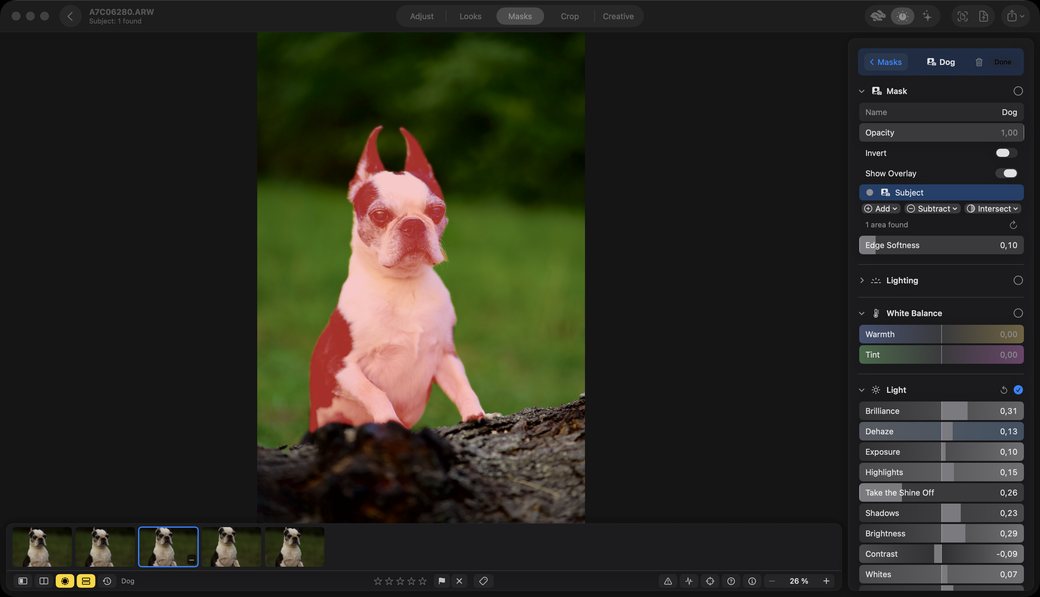Select the fourth filmstrip thumbnail

tap(231, 547)
